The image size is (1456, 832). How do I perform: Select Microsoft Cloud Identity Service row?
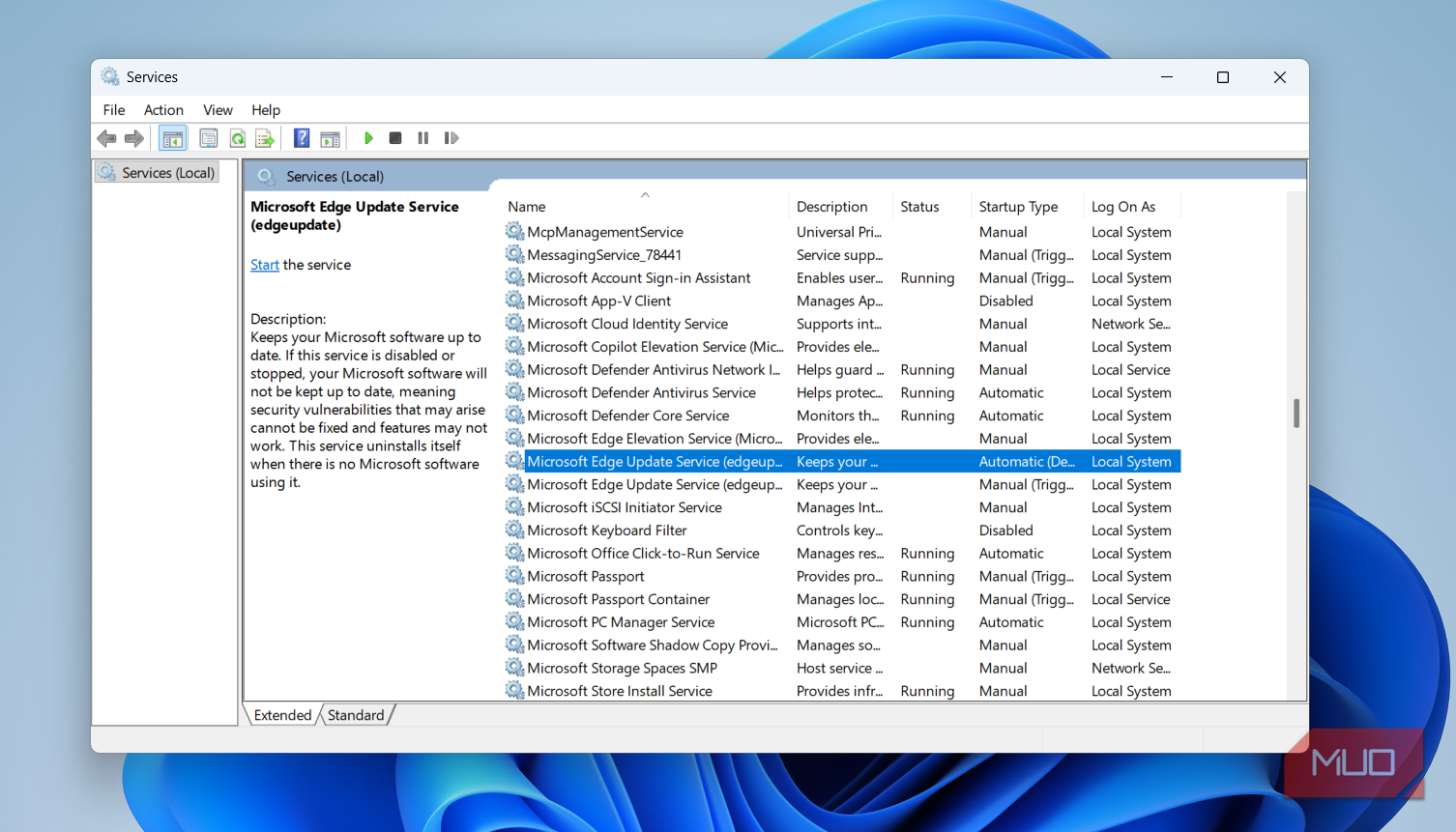click(x=841, y=324)
